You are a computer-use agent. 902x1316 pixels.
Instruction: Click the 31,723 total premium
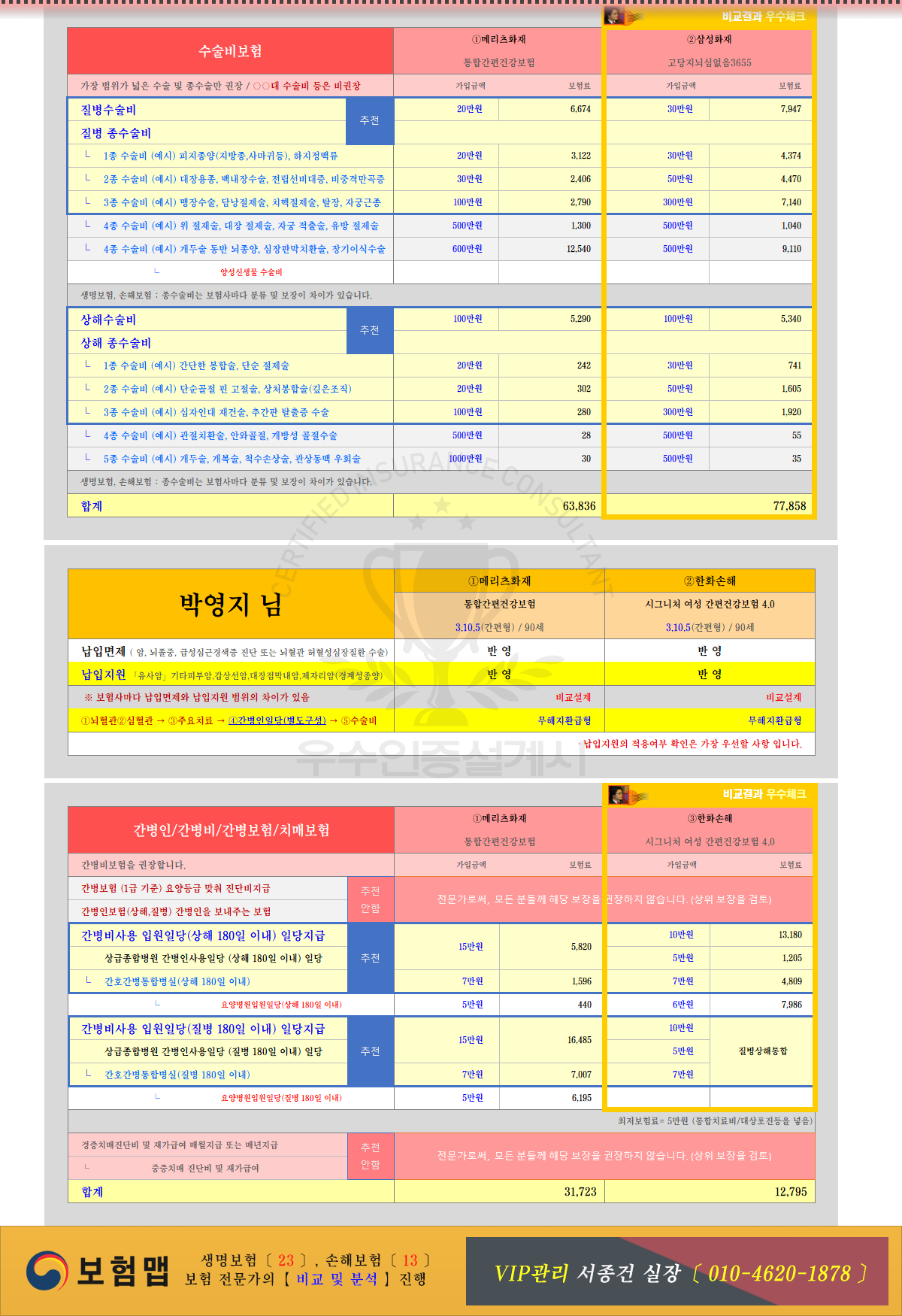tap(580, 1192)
